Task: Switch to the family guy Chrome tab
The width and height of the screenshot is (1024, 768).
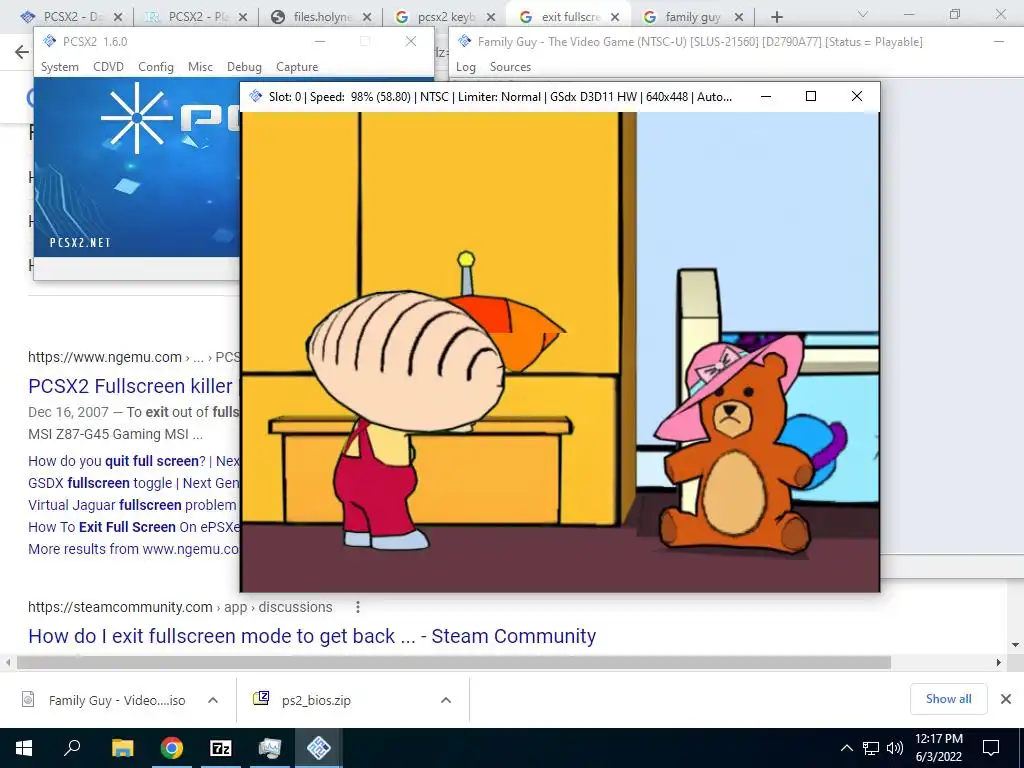Action: tap(693, 17)
